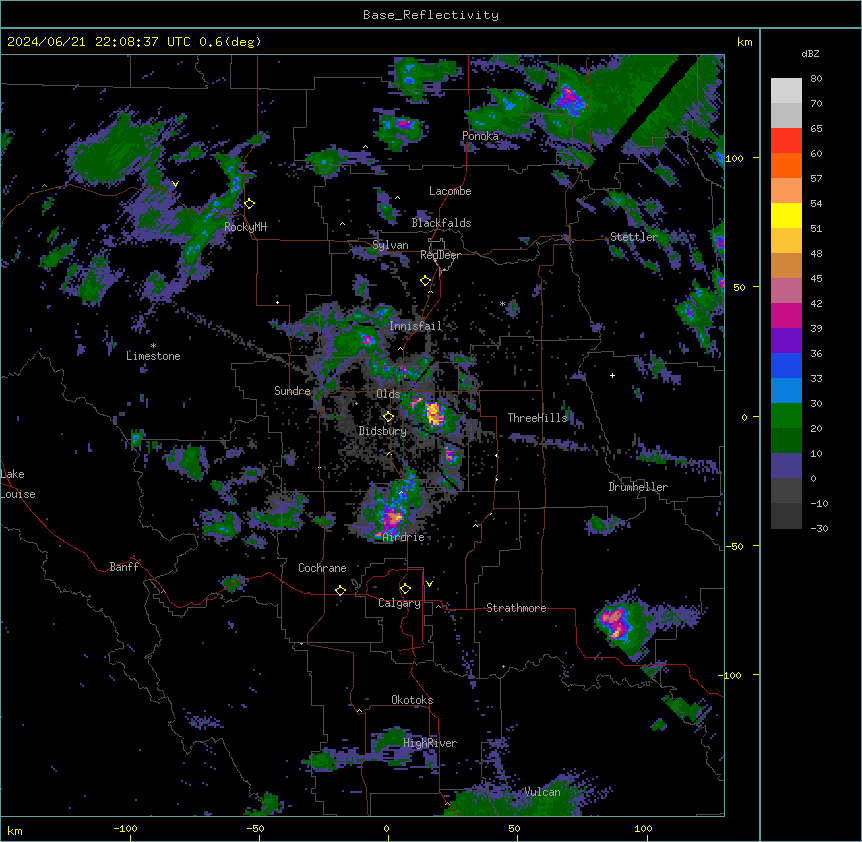Click the Vulcan label
This screenshot has width=862, height=842.
coord(543,792)
